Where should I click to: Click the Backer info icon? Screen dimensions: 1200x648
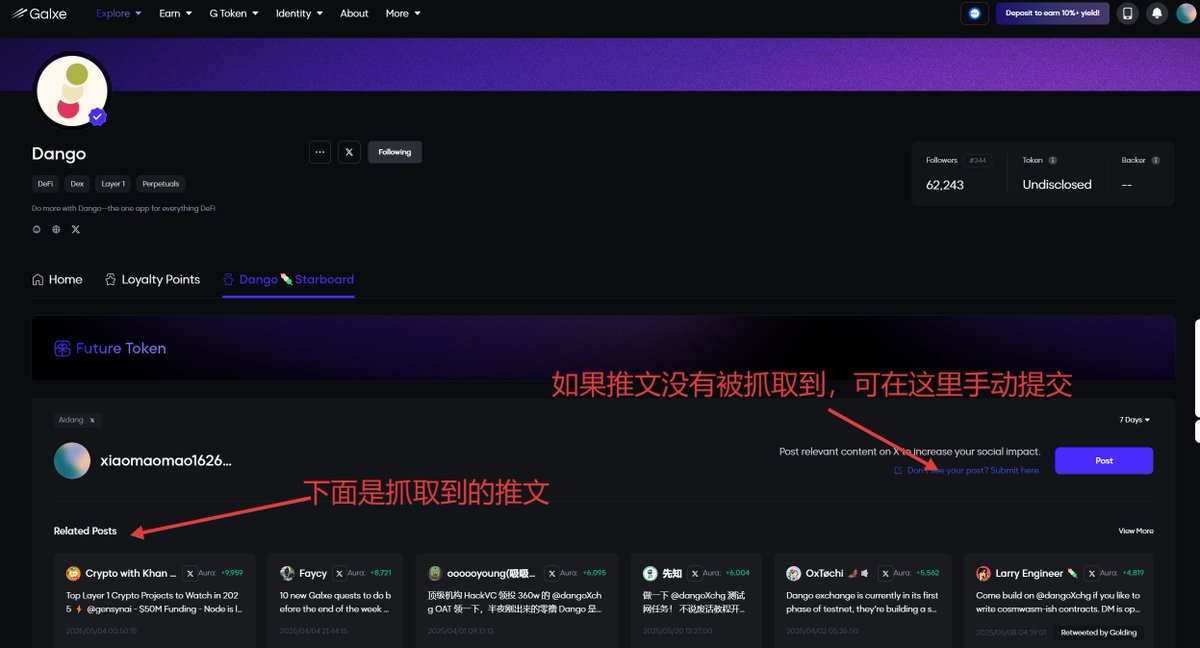[x=1156, y=160]
